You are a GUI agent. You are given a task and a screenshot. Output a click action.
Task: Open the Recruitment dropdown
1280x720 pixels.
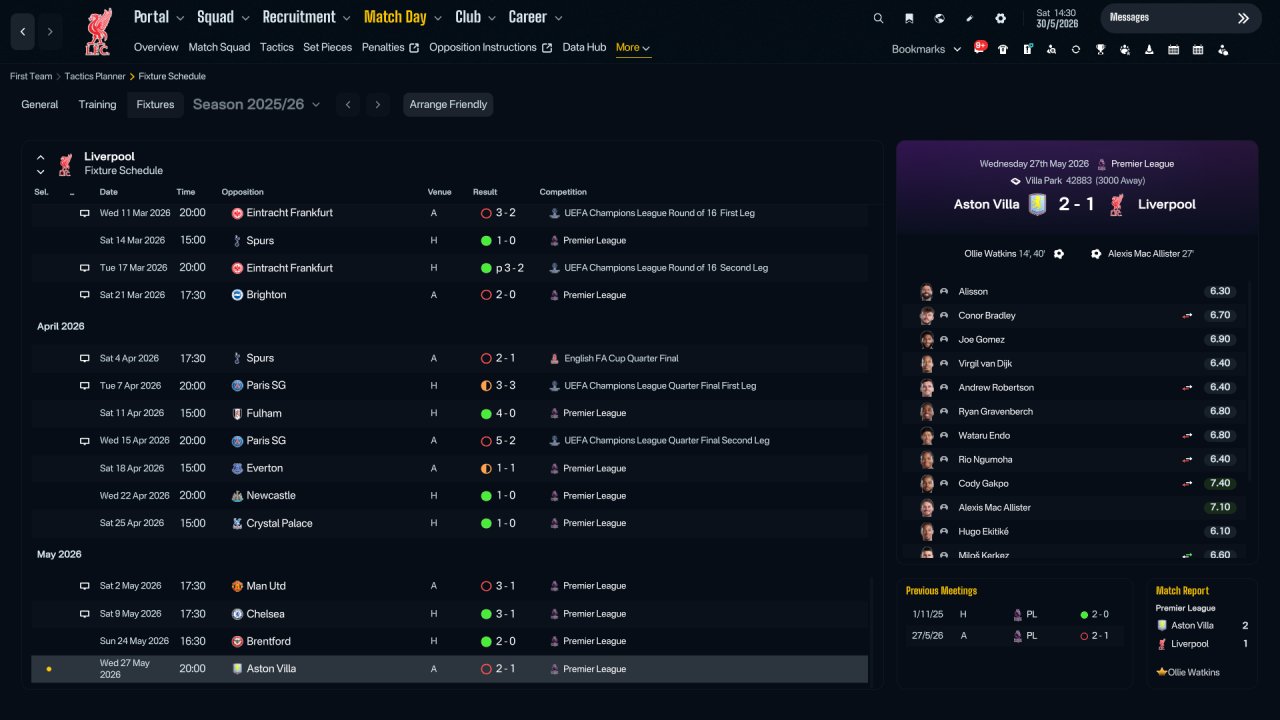[x=306, y=17]
